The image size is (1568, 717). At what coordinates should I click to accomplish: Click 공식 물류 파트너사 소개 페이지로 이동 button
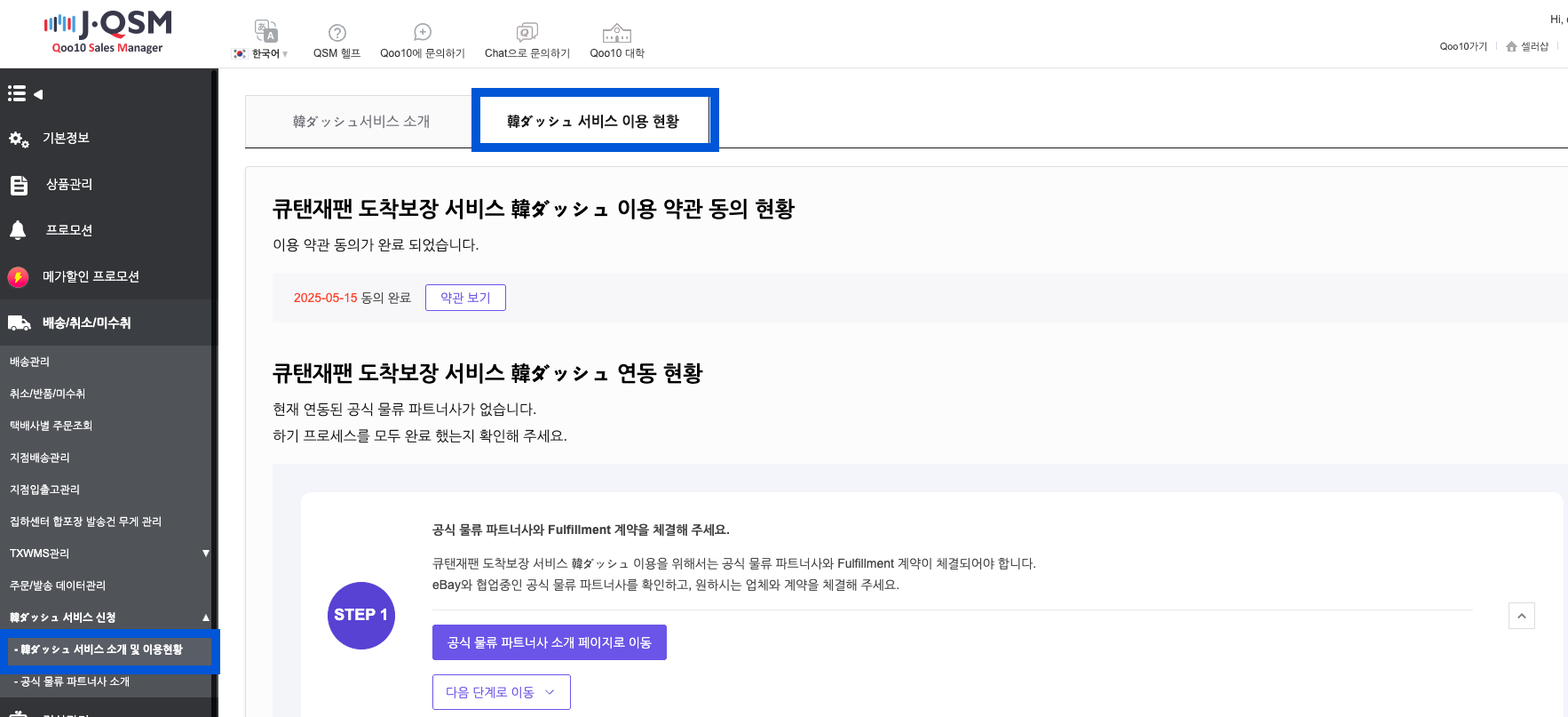550,642
